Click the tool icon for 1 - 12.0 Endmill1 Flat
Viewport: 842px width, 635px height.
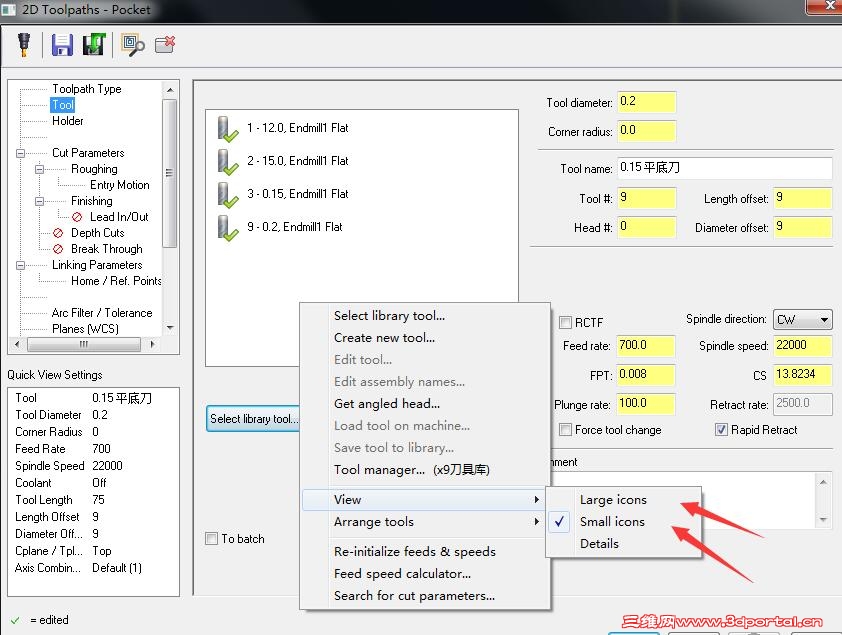point(228,129)
